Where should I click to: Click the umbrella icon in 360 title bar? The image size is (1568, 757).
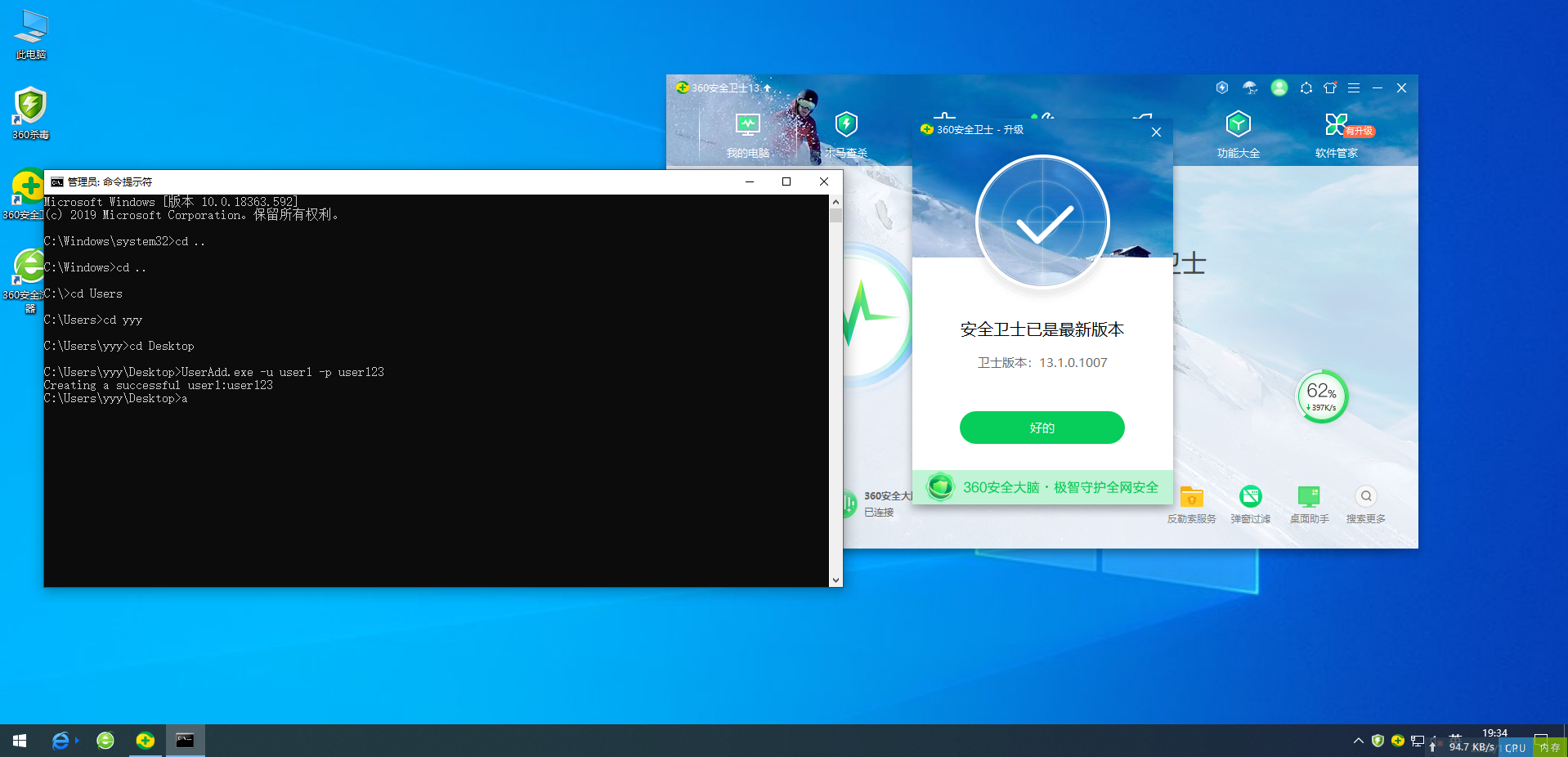(1250, 87)
